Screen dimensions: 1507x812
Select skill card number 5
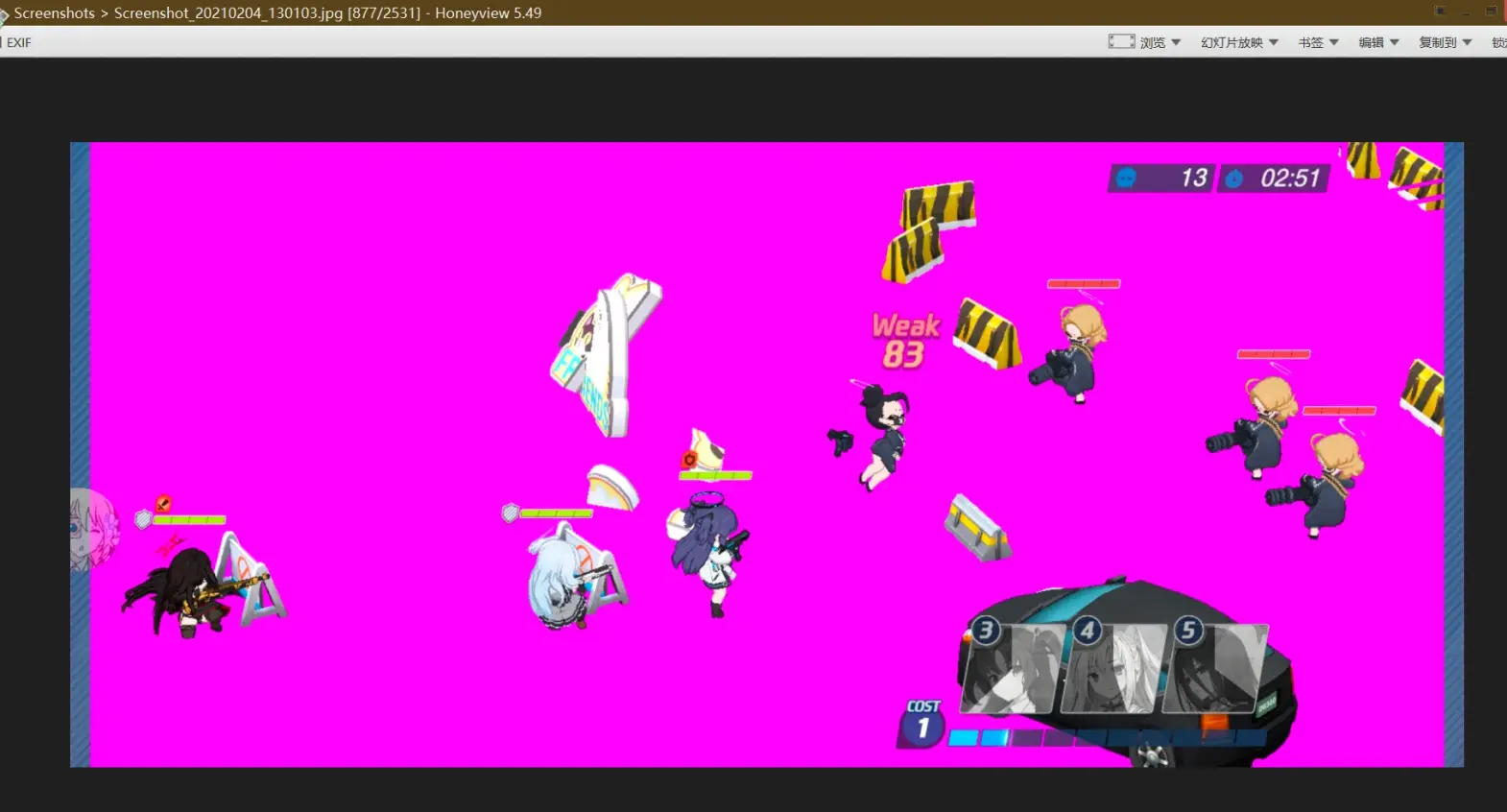[x=1216, y=668]
